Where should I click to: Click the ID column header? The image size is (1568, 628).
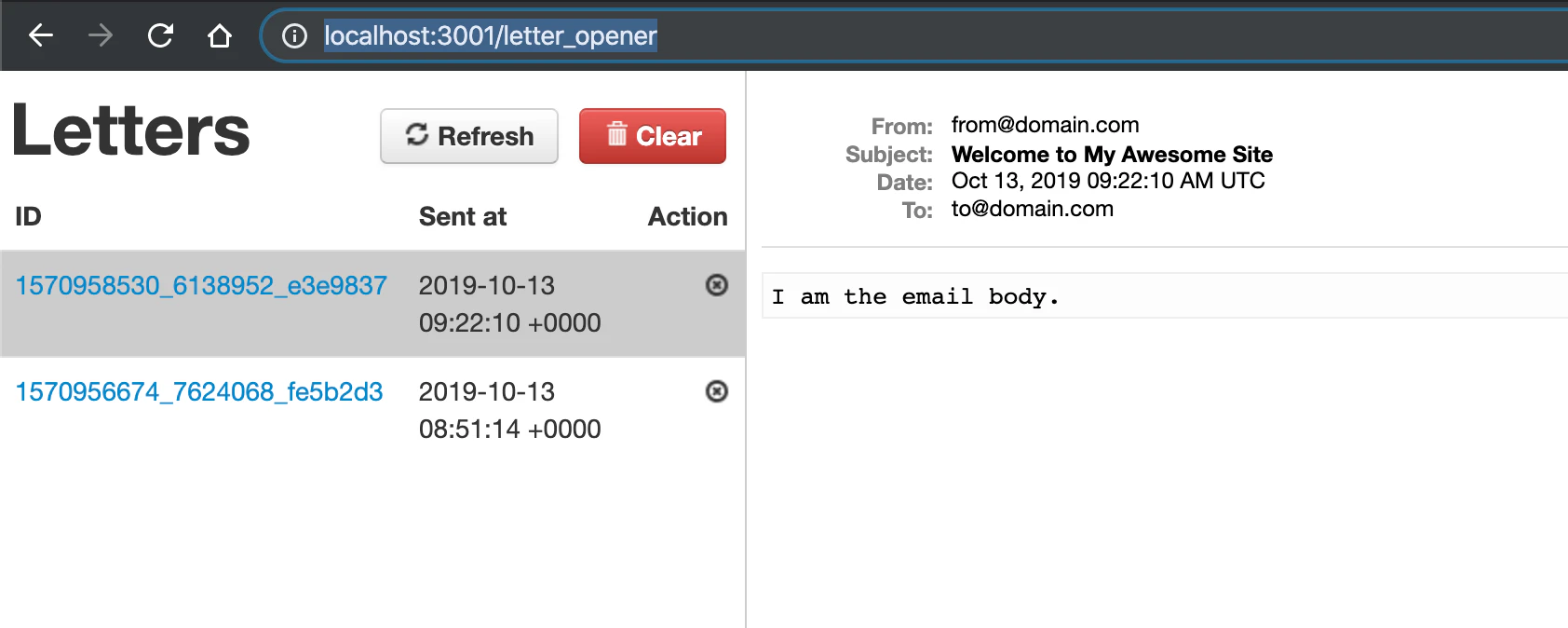pos(28,216)
